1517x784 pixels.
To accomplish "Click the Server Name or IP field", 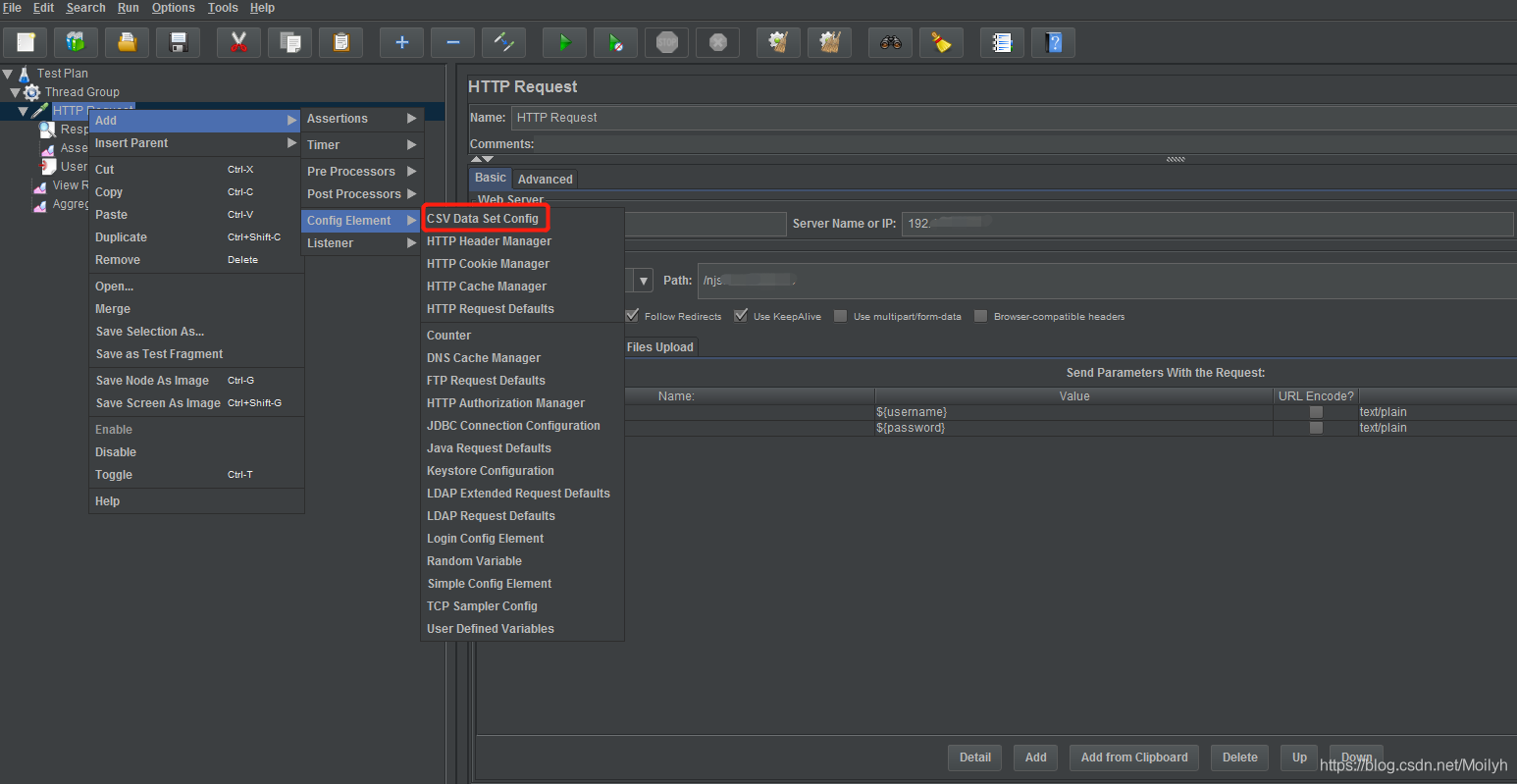I will (1207, 224).
